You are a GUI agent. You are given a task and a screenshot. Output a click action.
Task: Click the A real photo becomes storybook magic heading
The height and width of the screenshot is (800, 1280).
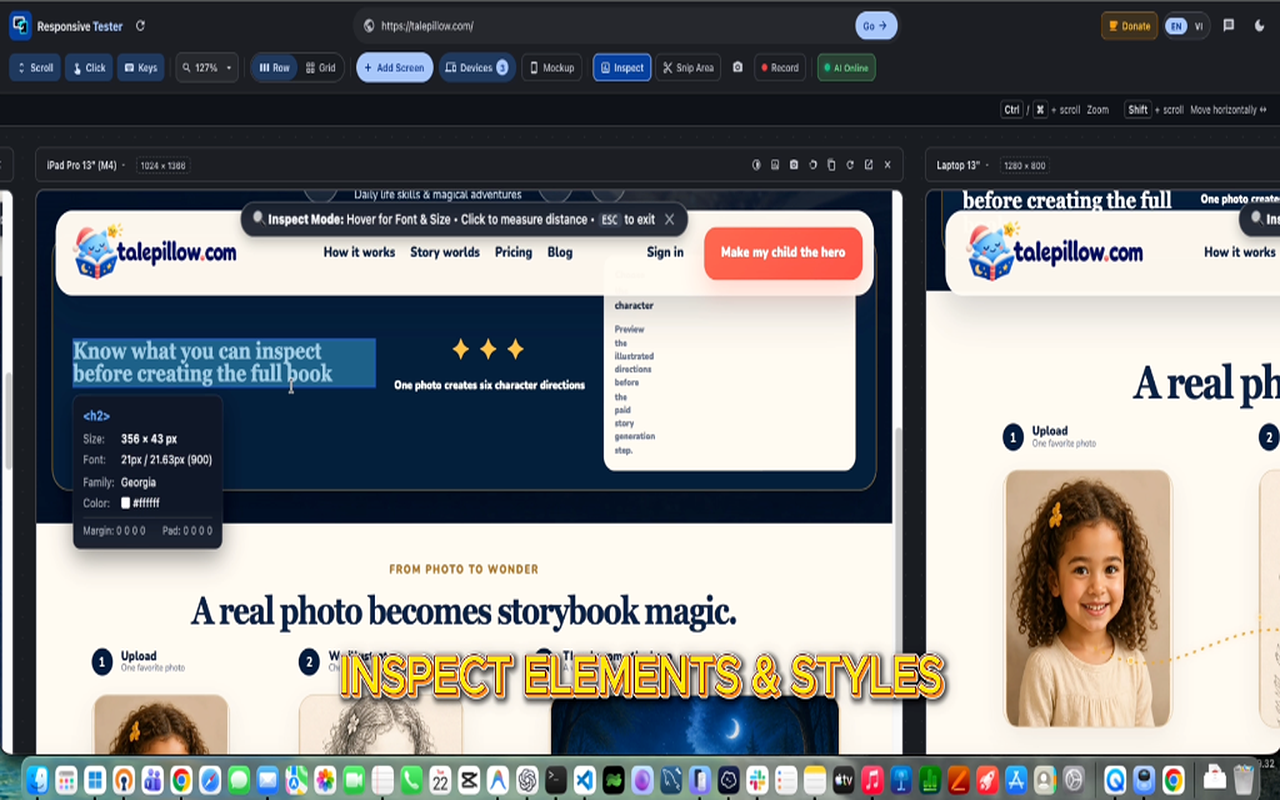point(464,611)
